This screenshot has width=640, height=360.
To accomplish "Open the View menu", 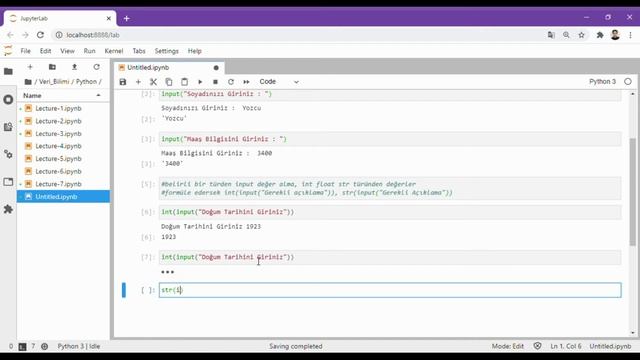I will [67, 51].
